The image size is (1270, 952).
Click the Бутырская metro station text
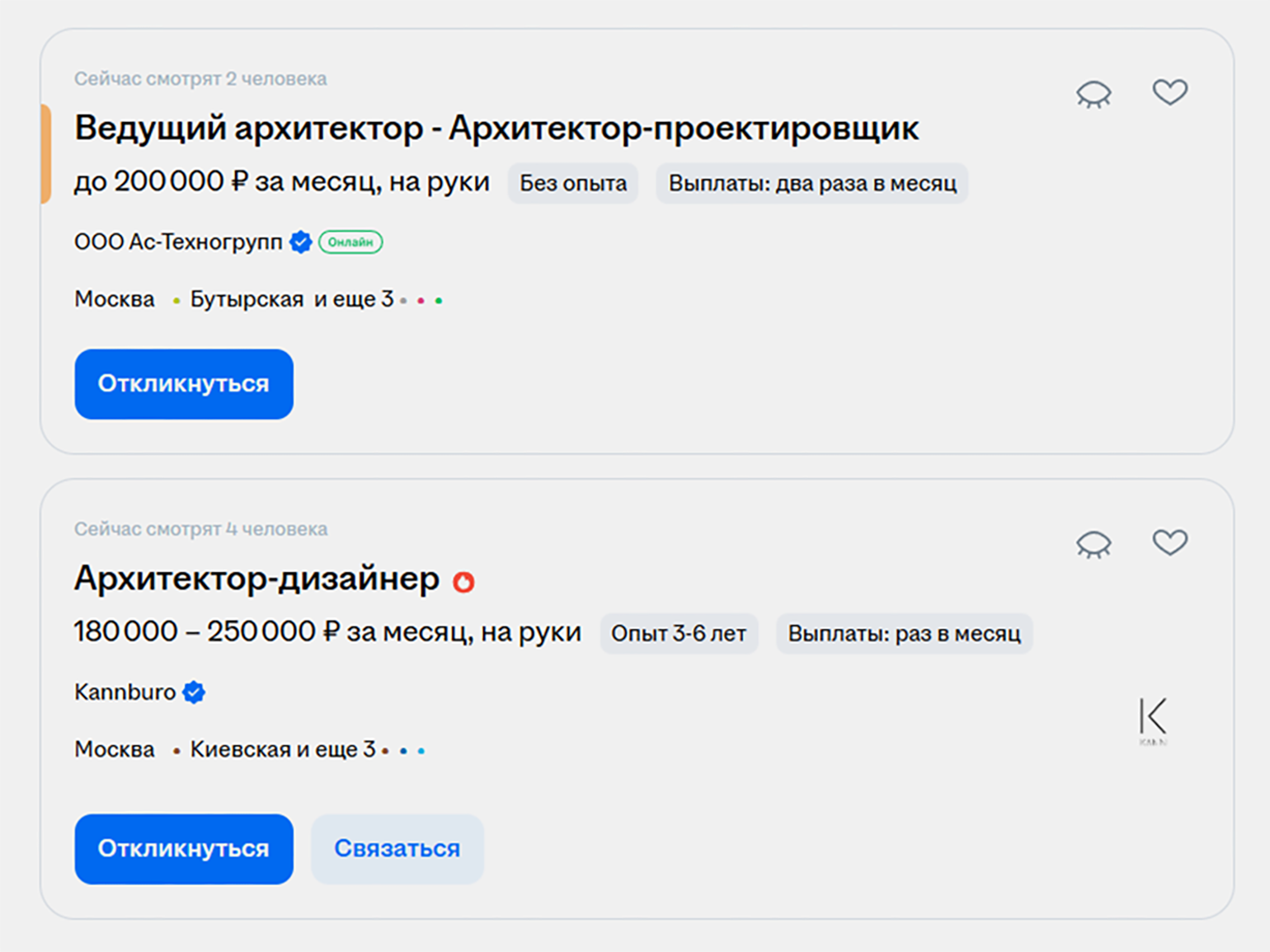pos(247,299)
